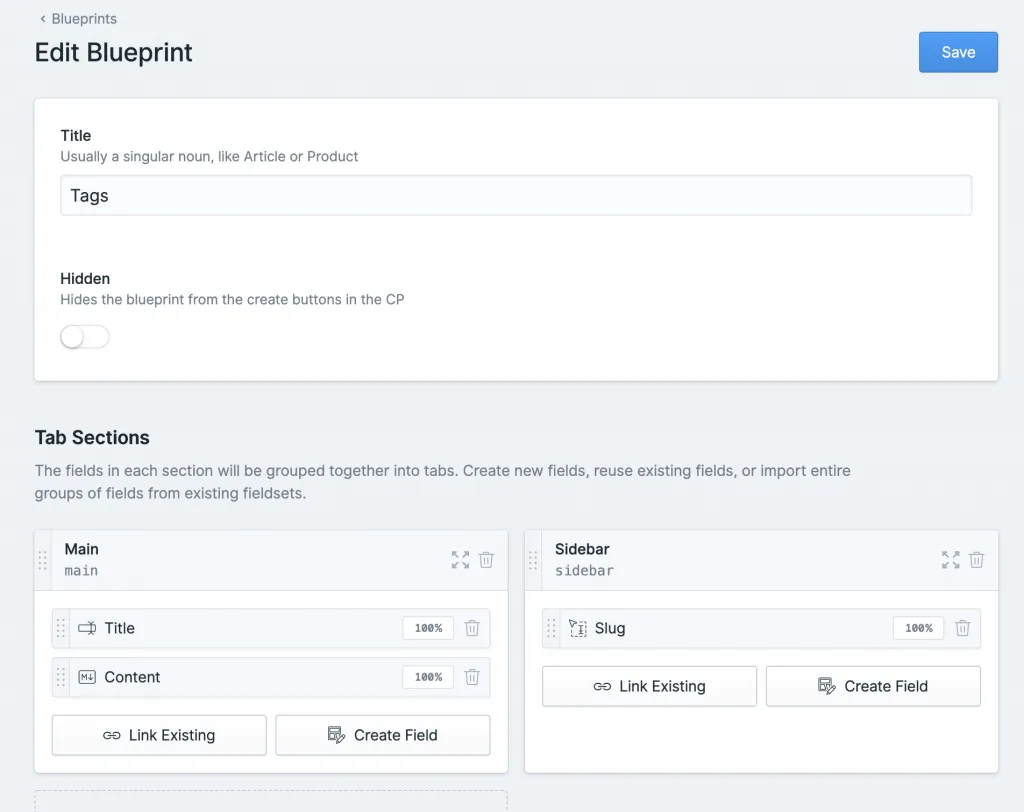Select the Sidebar section title text
Screen dimensions: 1024x812
coord(582,549)
